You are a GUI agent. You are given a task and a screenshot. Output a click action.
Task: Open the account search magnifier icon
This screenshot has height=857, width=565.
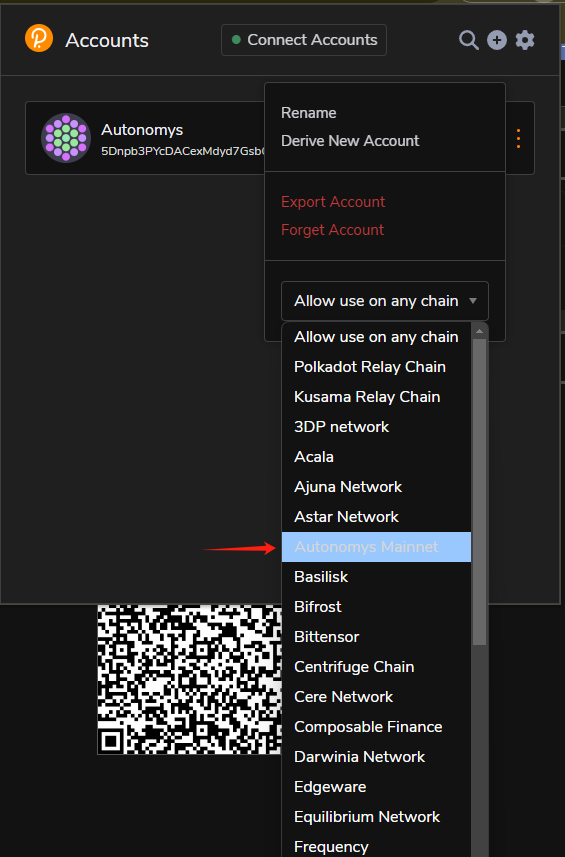click(x=468, y=40)
